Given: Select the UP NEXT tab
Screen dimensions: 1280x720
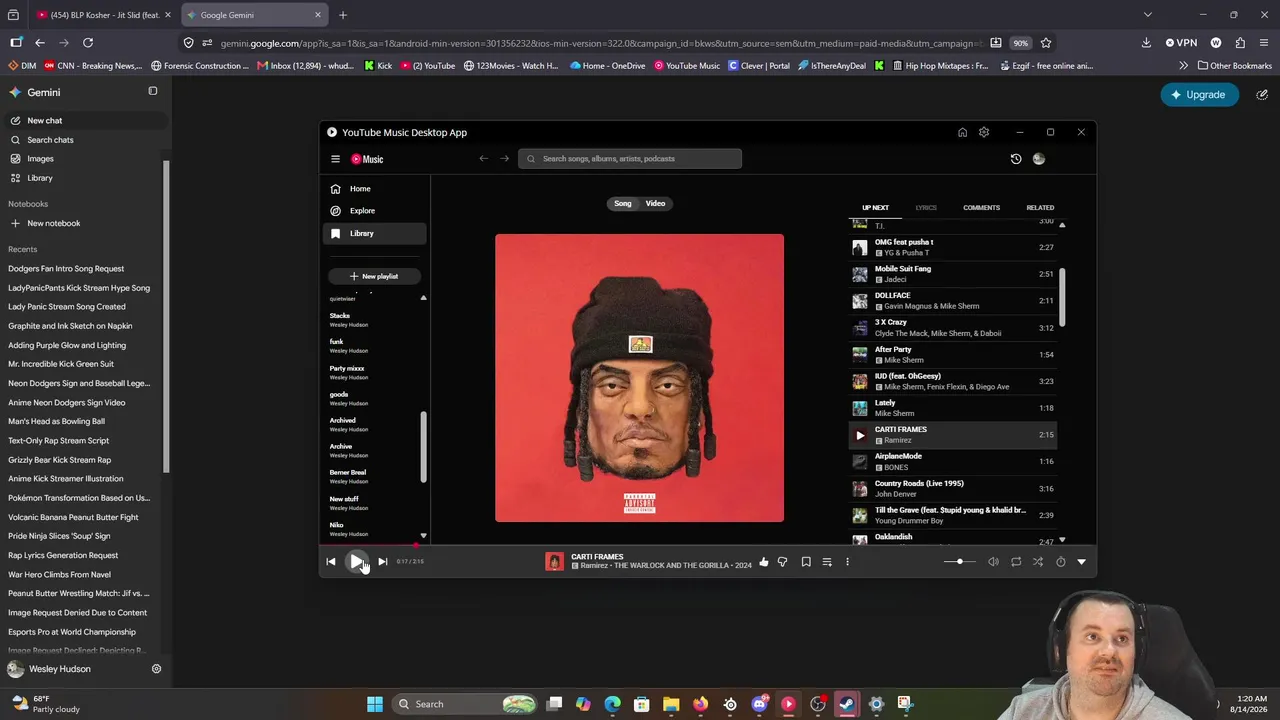Looking at the screenshot, I should [x=875, y=208].
